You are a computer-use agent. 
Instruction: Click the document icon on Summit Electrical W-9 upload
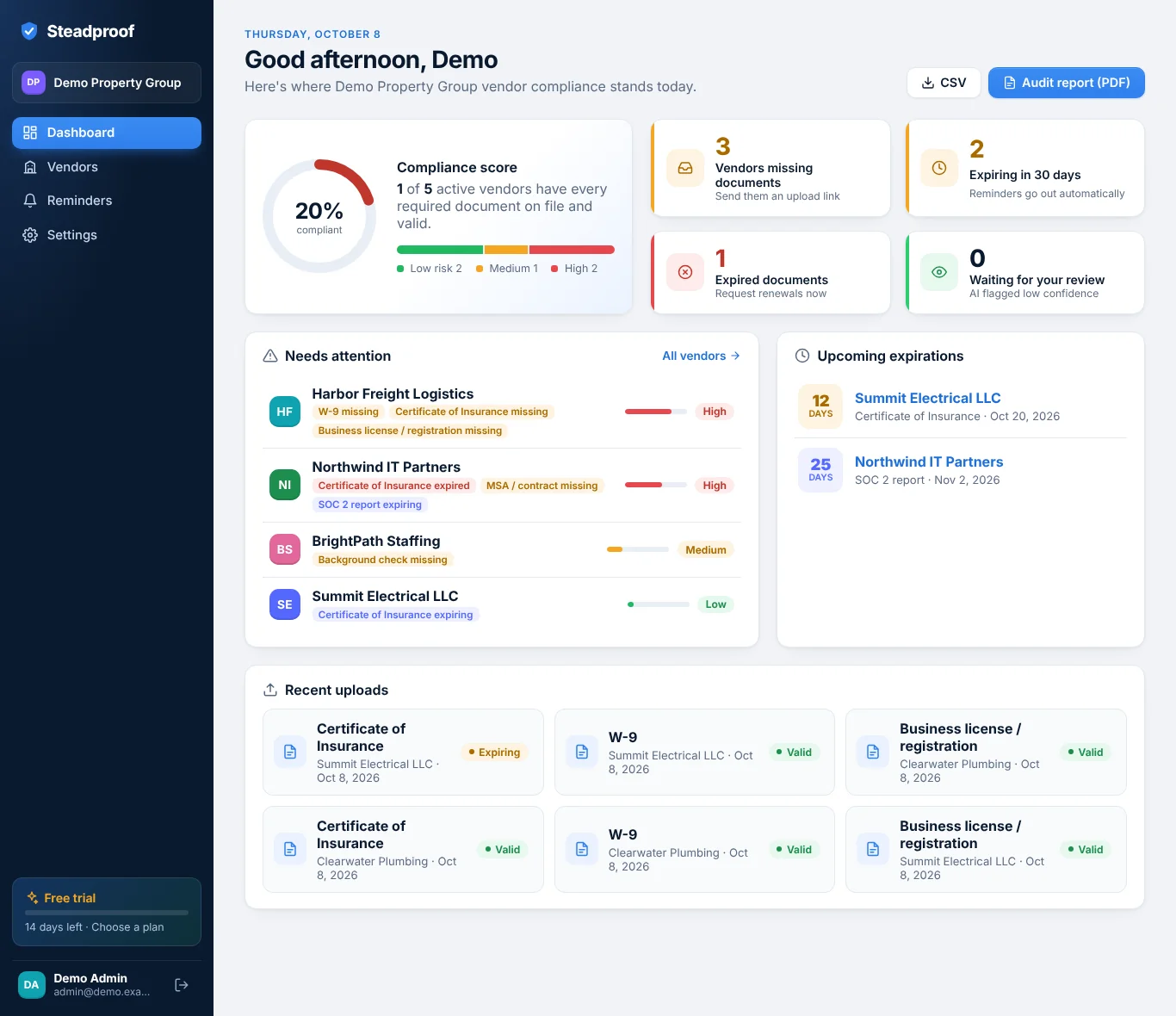click(582, 753)
